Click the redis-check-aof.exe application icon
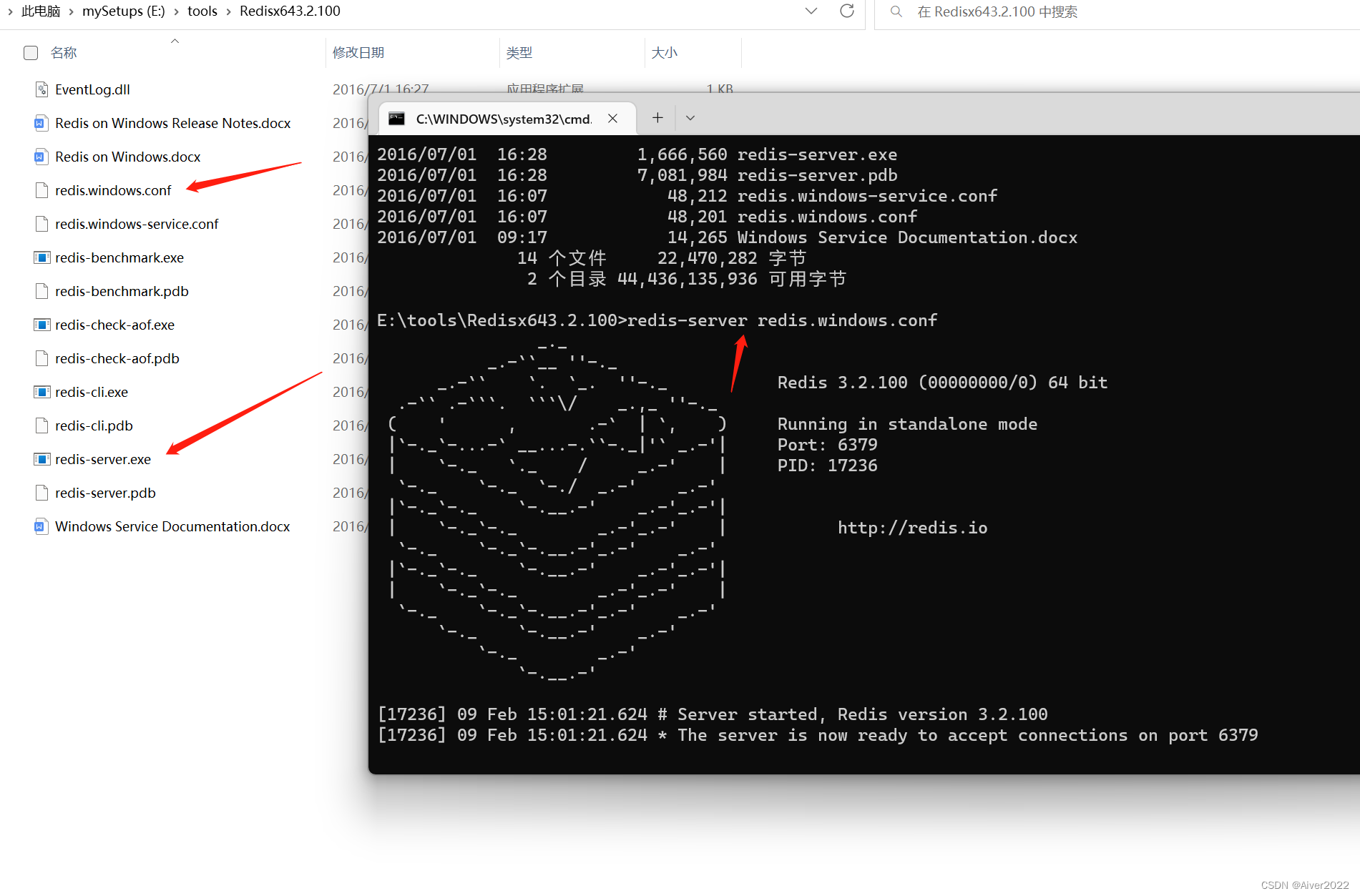 pyautogui.click(x=41, y=325)
